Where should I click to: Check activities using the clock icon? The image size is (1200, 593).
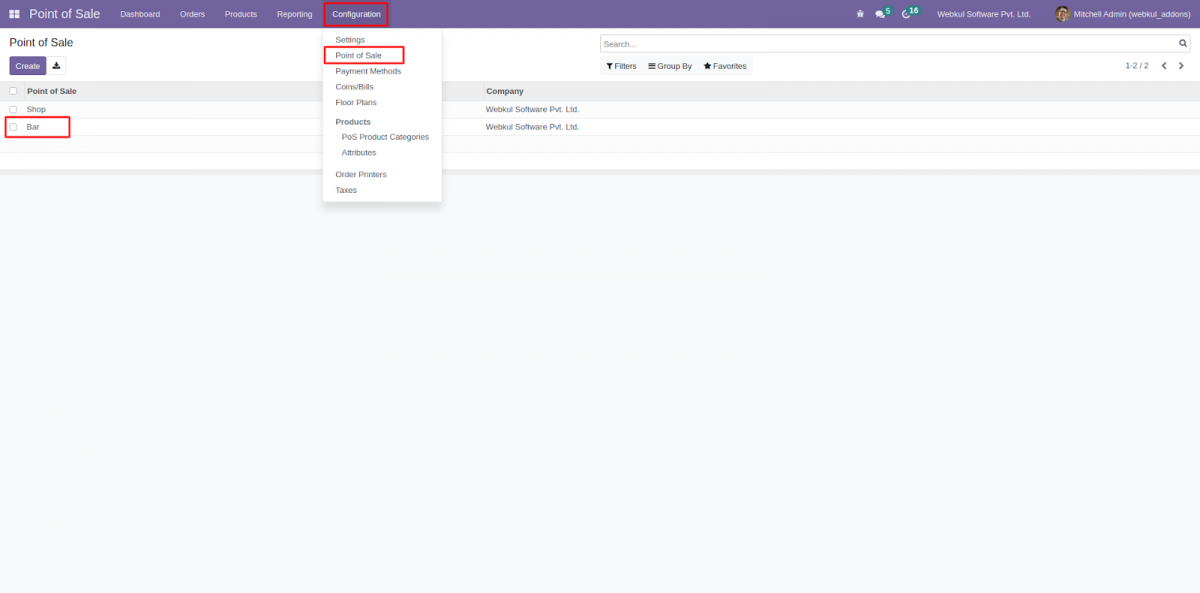(x=906, y=13)
